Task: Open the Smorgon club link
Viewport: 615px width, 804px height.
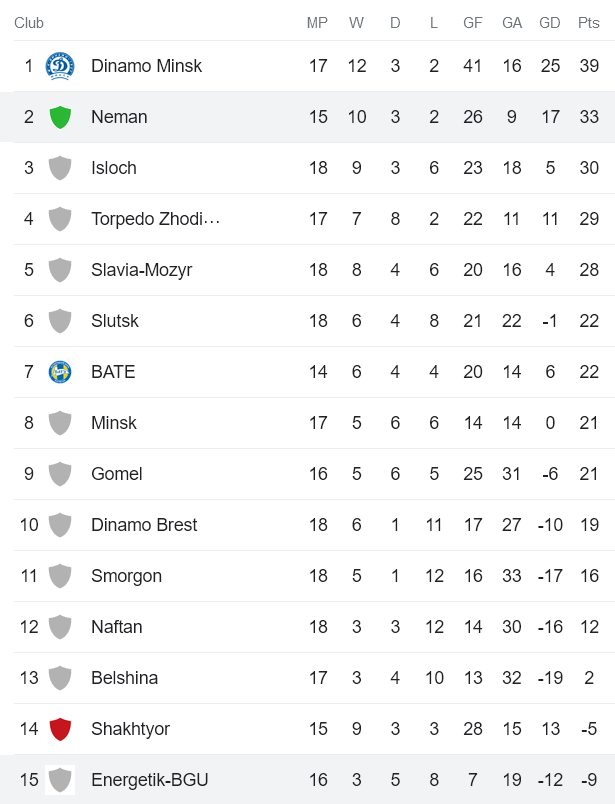Action: coord(126,576)
